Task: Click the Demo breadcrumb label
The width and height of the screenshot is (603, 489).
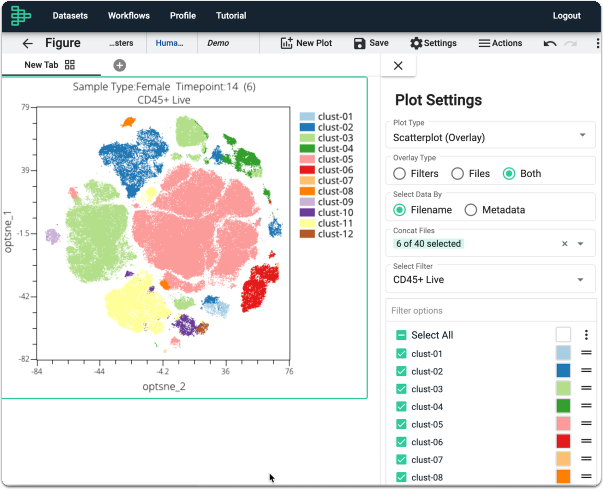Action: click(x=218, y=43)
